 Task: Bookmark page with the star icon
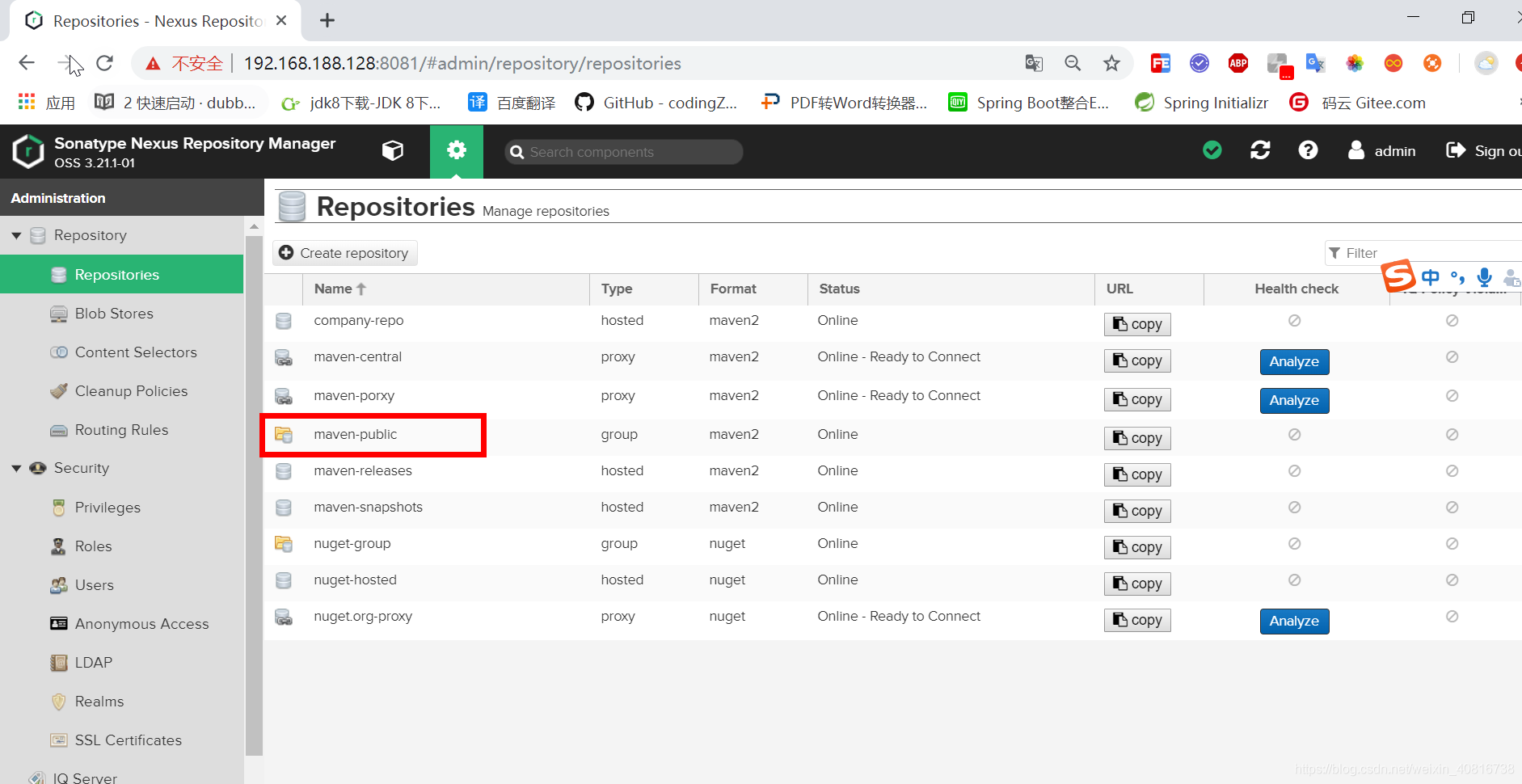[1112, 63]
